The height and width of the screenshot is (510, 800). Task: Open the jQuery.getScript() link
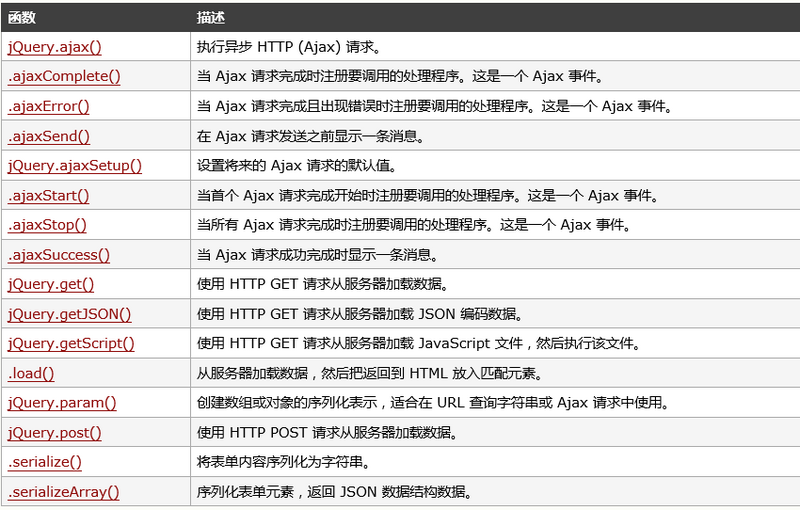pyautogui.click(x=71, y=344)
